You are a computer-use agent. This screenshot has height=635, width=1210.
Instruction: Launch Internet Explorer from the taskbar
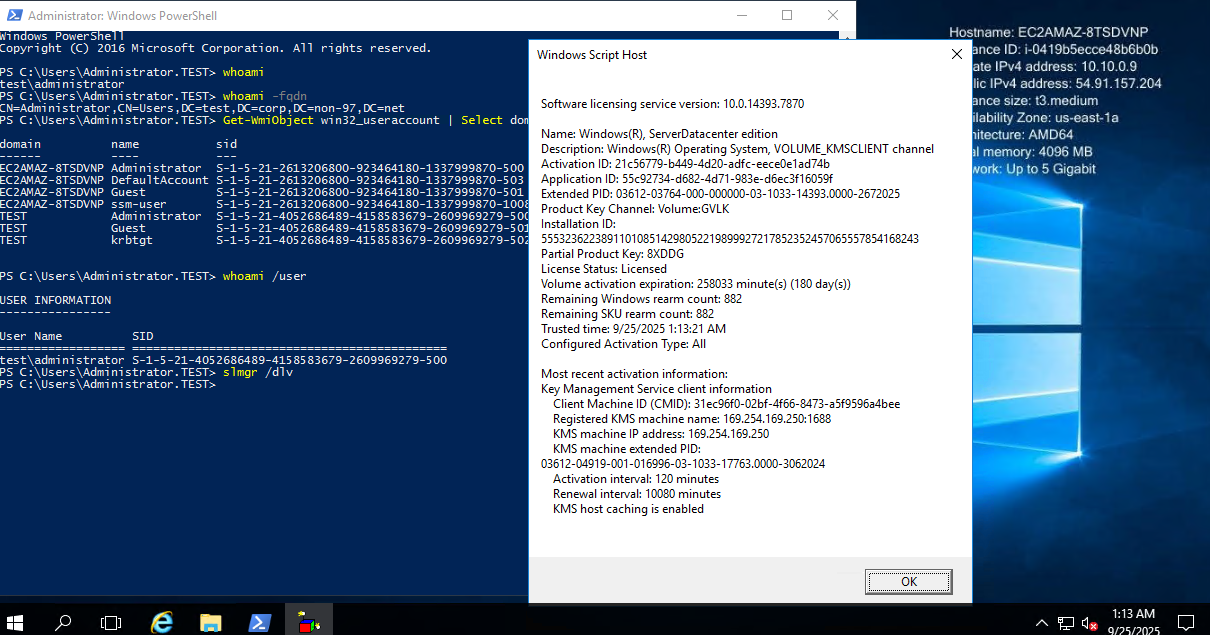(162, 621)
